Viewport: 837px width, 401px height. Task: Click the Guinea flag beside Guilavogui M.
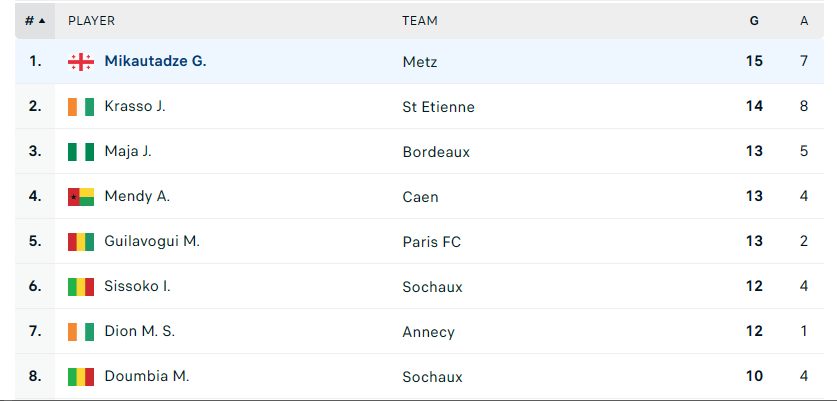coord(81,242)
